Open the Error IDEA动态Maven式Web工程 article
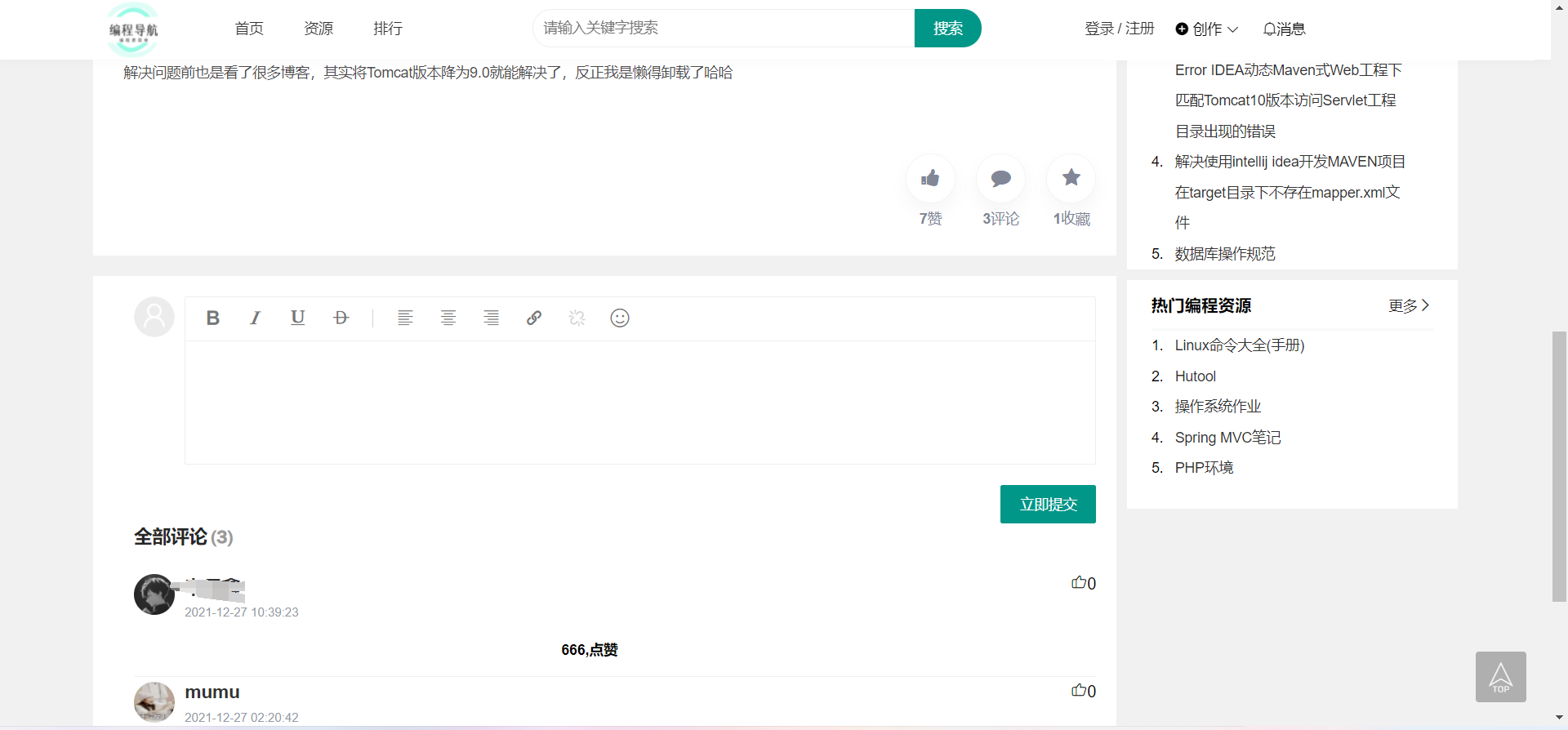1568x730 pixels. [1289, 100]
